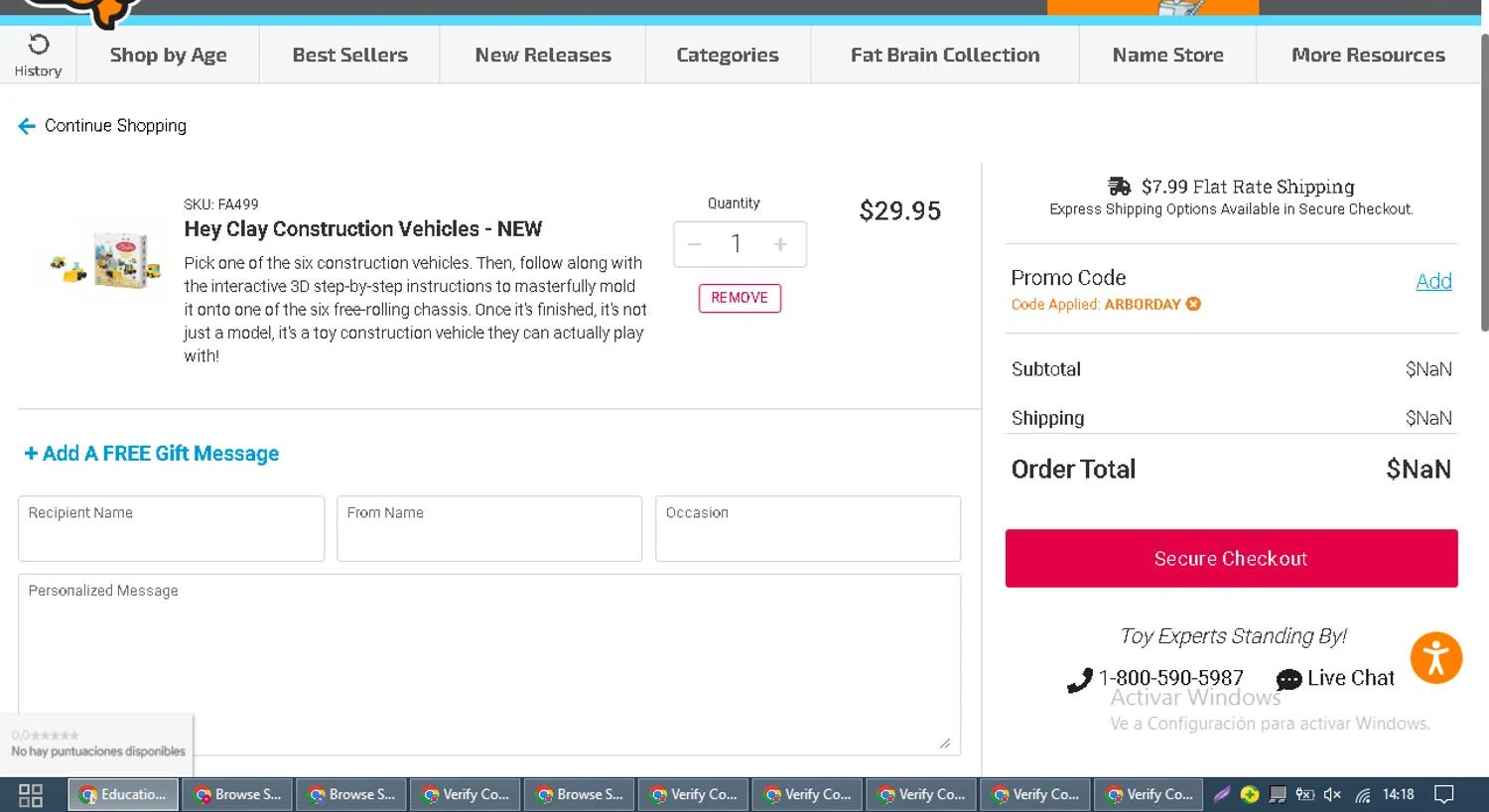Open the Fat Brain Collection menu
1489x812 pixels.
click(x=945, y=55)
